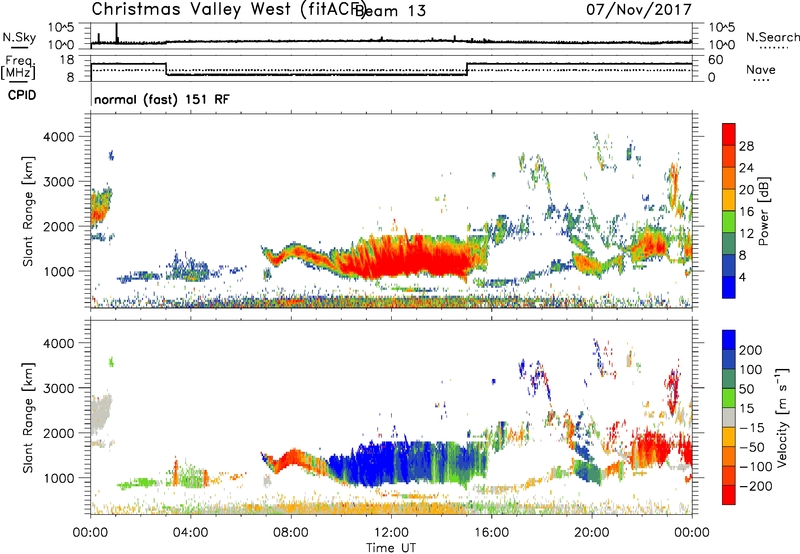Click the '28' power color bar value
Image resolution: width=800 pixels, height=554 pixels.
tap(746, 146)
